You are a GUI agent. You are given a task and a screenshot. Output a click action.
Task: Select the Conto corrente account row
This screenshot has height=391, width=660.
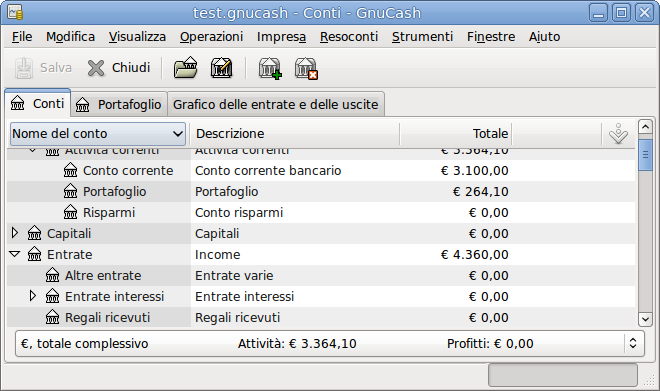click(321, 170)
